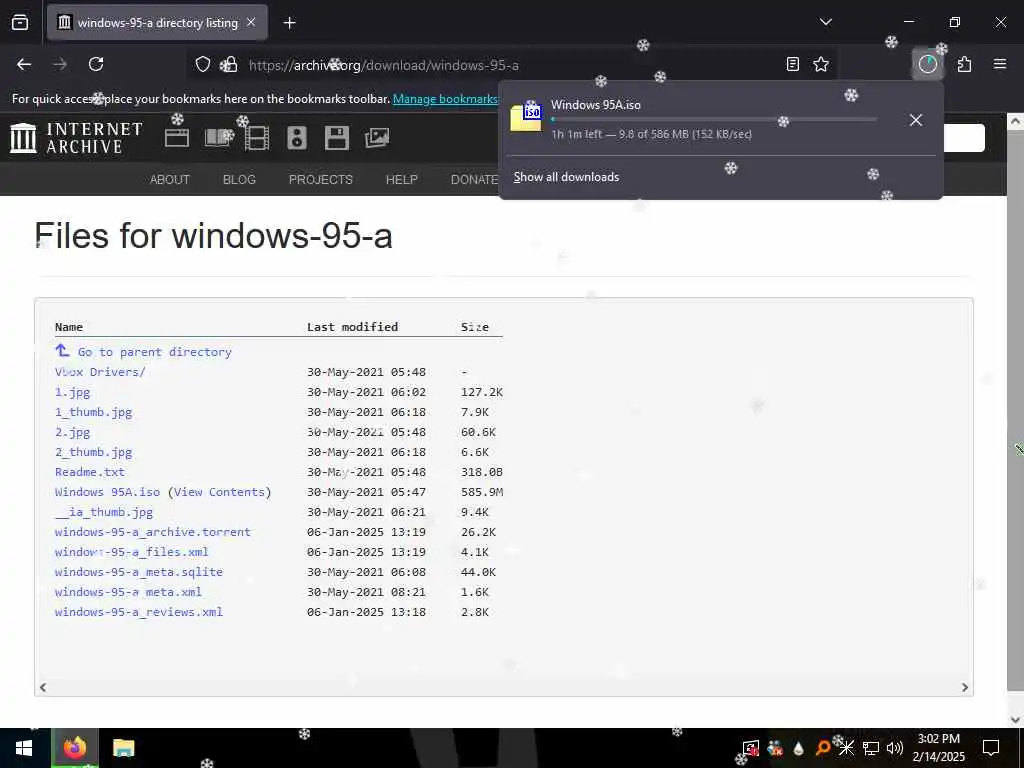Open the Archive audio speaker icon
1024x768 pixels.
296,138
